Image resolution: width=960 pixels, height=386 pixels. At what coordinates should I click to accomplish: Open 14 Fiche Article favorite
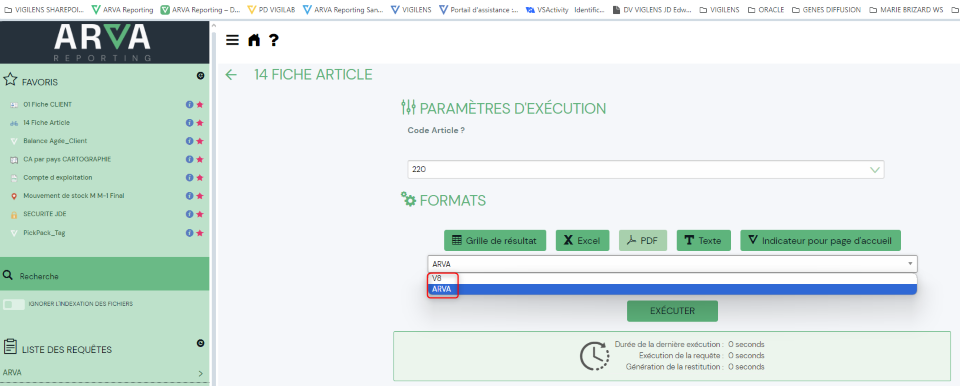coord(47,123)
